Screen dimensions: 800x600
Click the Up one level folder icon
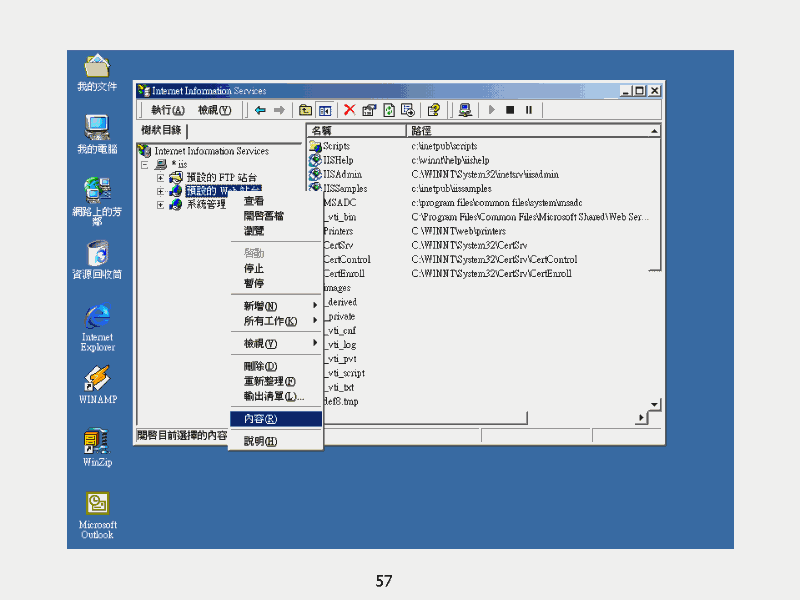306,110
